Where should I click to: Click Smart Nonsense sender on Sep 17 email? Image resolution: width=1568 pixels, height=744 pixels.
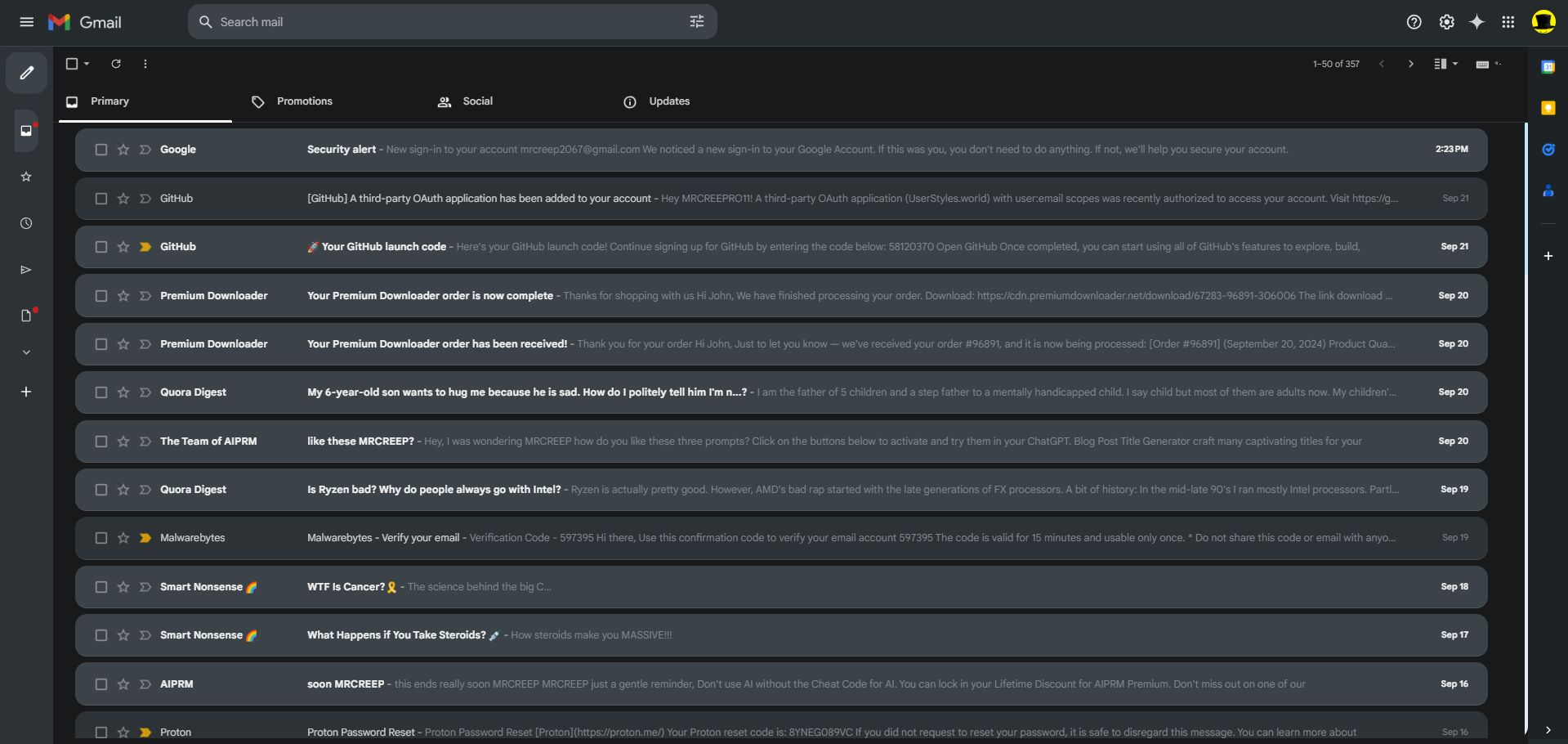[208, 635]
